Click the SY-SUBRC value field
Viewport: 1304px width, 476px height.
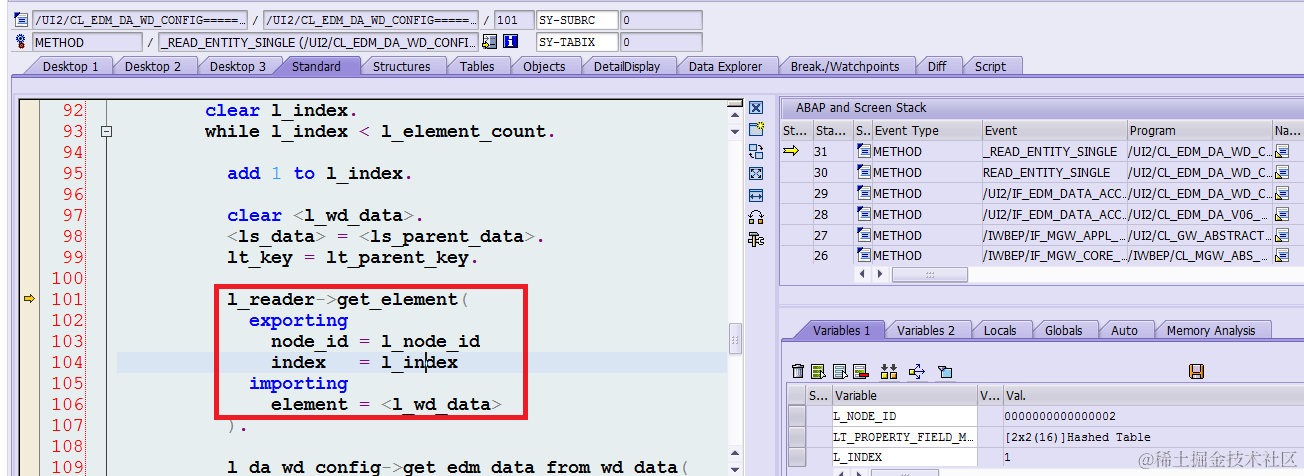(661, 20)
